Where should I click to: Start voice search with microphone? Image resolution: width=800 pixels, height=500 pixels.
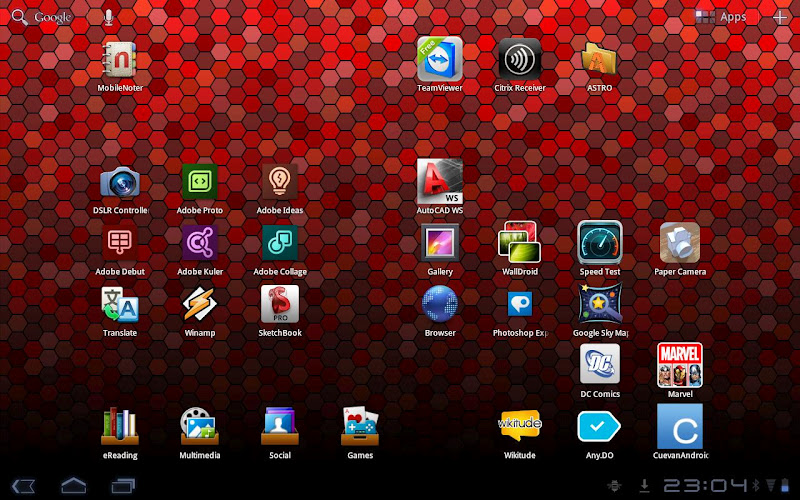tap(108, 17)
